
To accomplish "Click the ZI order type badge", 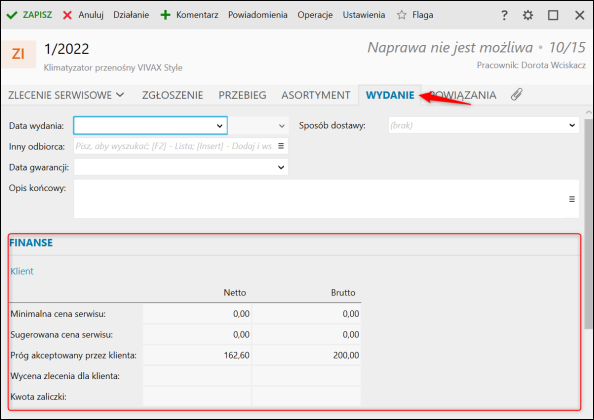I will tap(18, 54).
